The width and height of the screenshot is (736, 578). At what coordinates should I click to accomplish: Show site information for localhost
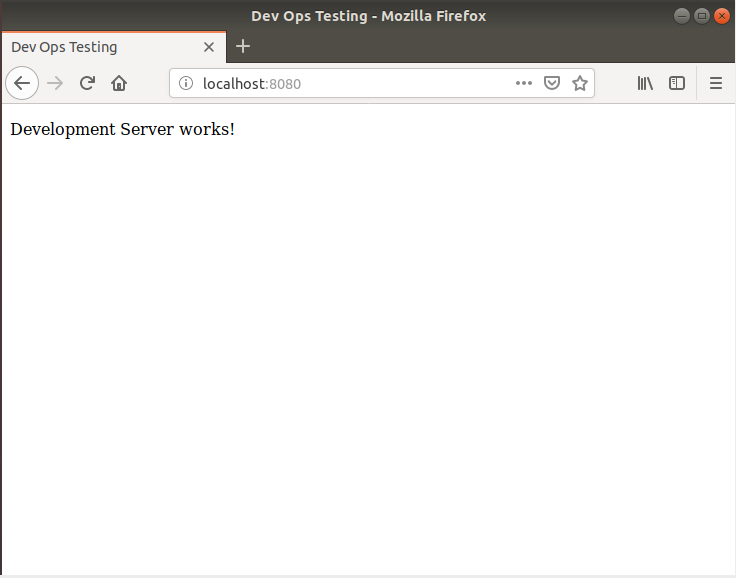tap(185, 84)
